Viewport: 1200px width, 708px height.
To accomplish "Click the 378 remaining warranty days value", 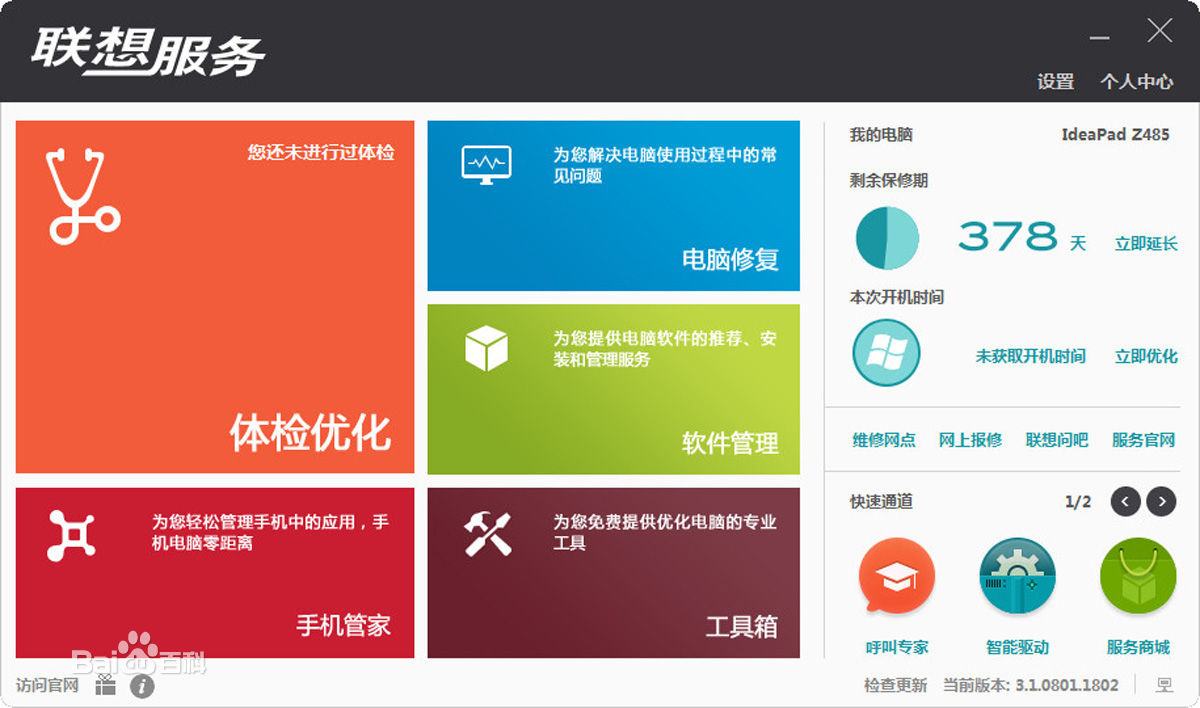I will tap(1008, 237).
